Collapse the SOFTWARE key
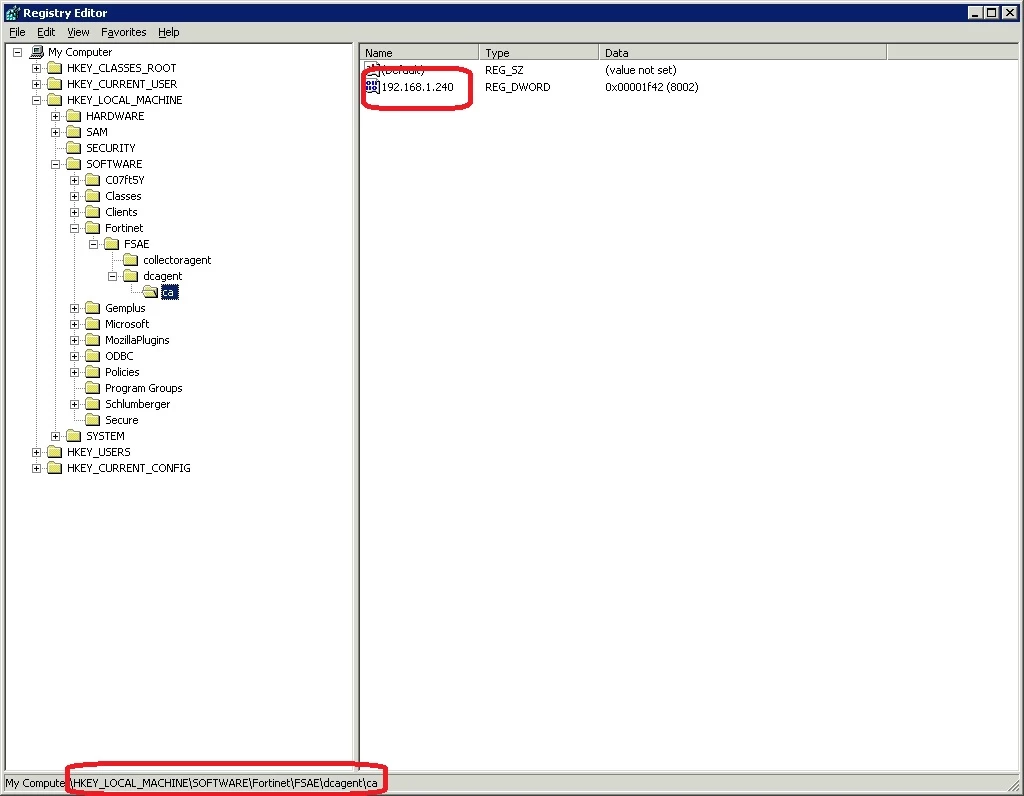Screen dimensions: 1024x796 click(x=56, y=164)
